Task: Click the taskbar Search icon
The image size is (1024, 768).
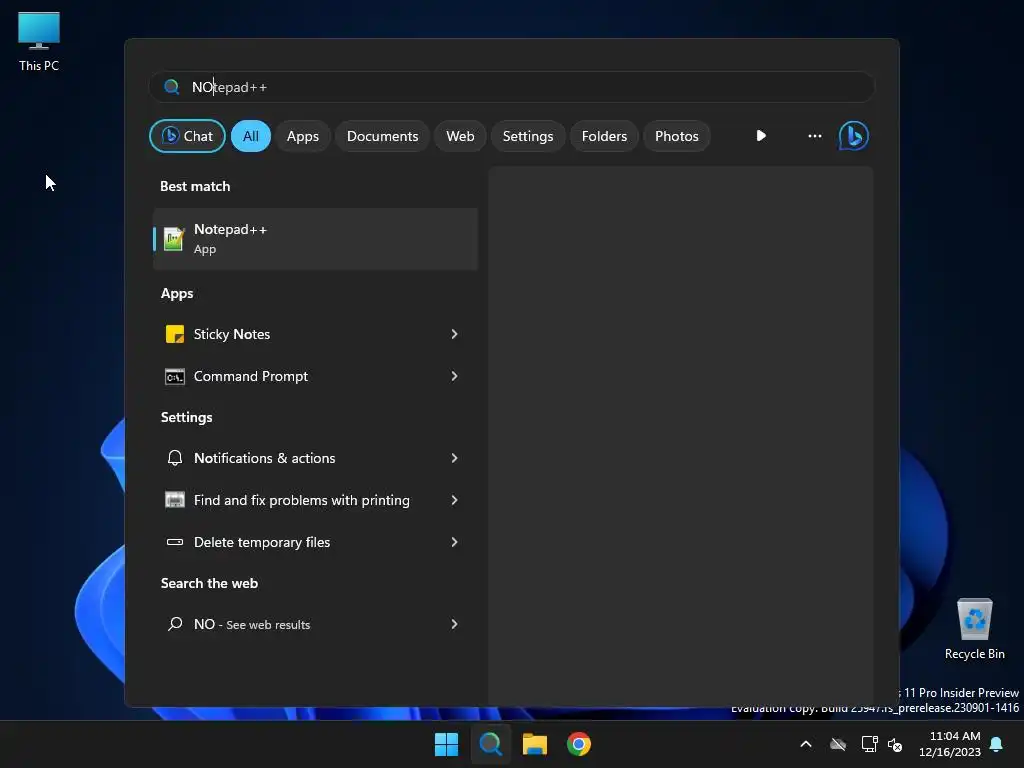Action: 490,744
